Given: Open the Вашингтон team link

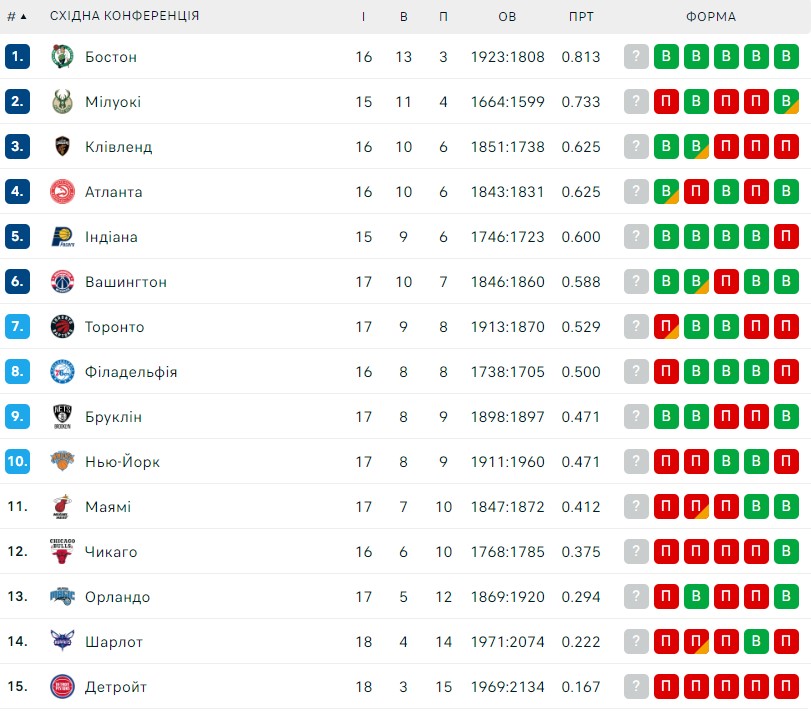Looking at the screenshot, I should [126, 282].
